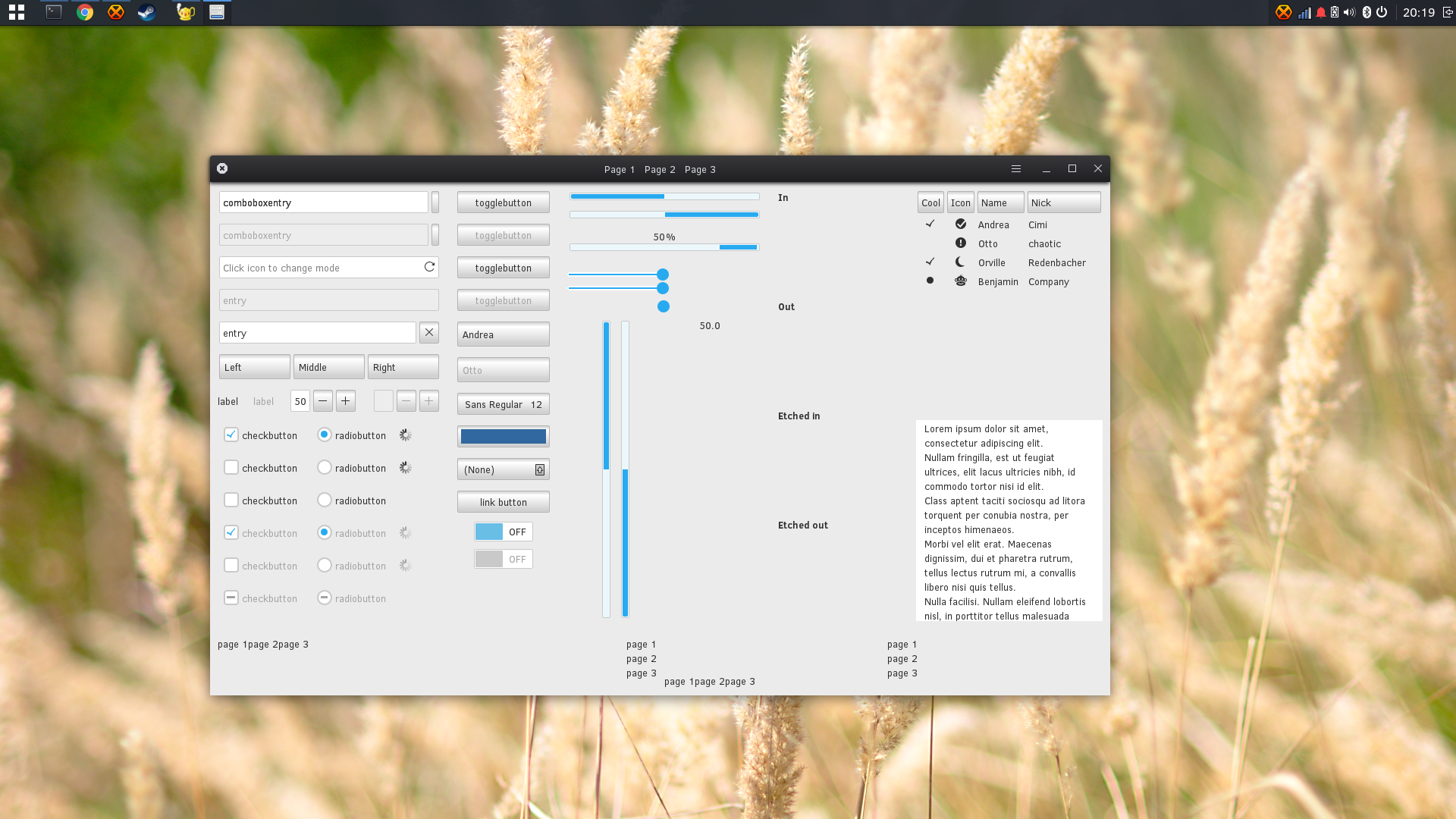Open the applications grid menu icon
Screen dimensions: 1456x819
[17, 12]
